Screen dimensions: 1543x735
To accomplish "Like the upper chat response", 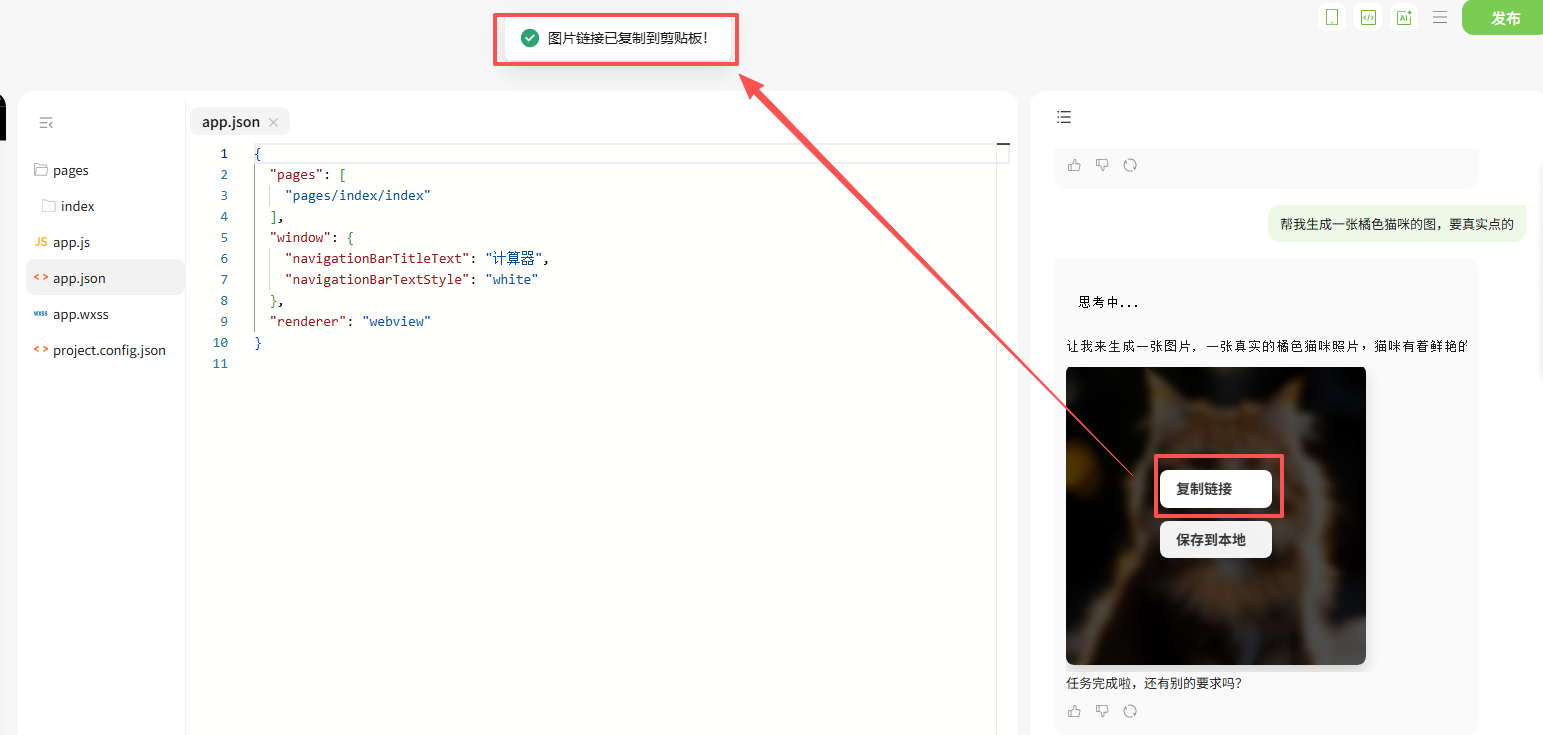I will [x=1074, y=165].
